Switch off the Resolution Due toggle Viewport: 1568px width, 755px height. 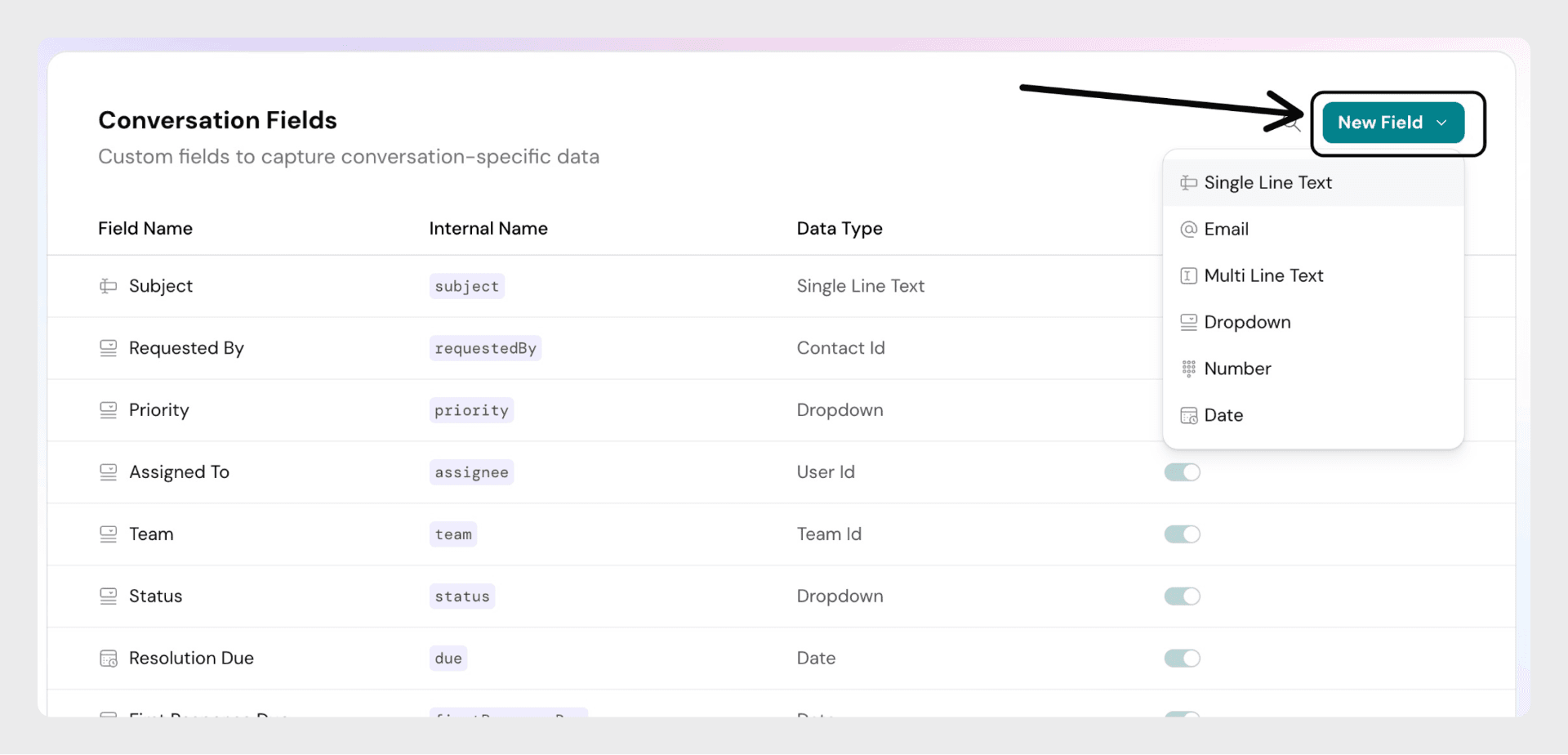point(1182,659)
